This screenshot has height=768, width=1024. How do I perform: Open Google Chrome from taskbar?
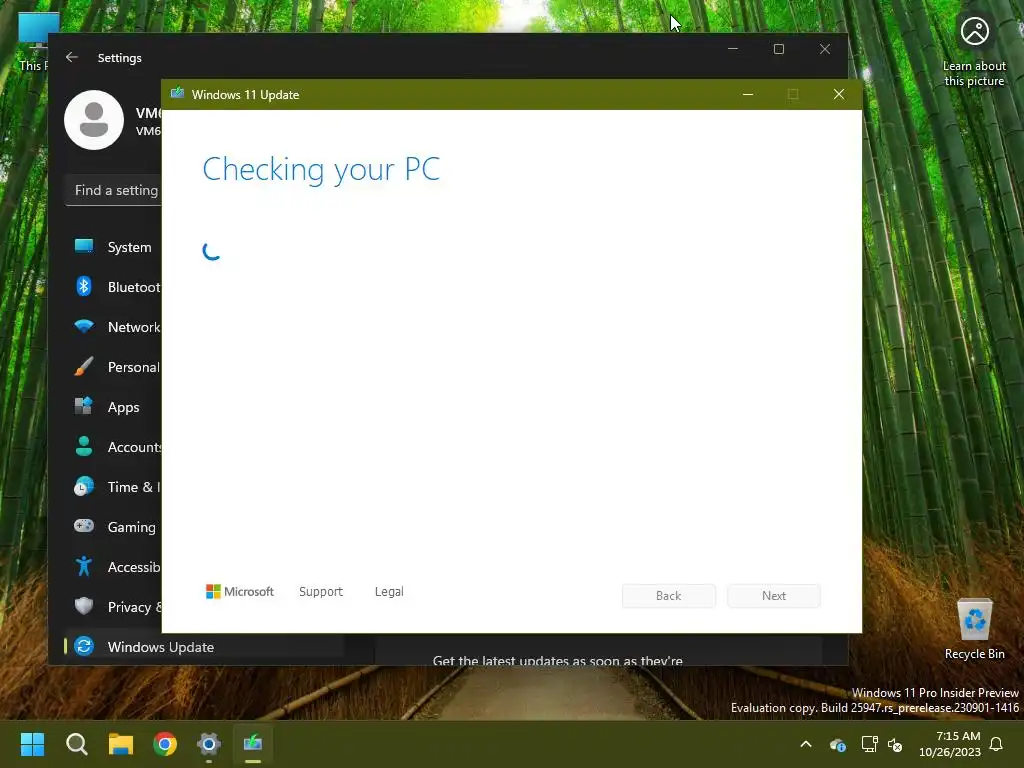tap(165, 743)
